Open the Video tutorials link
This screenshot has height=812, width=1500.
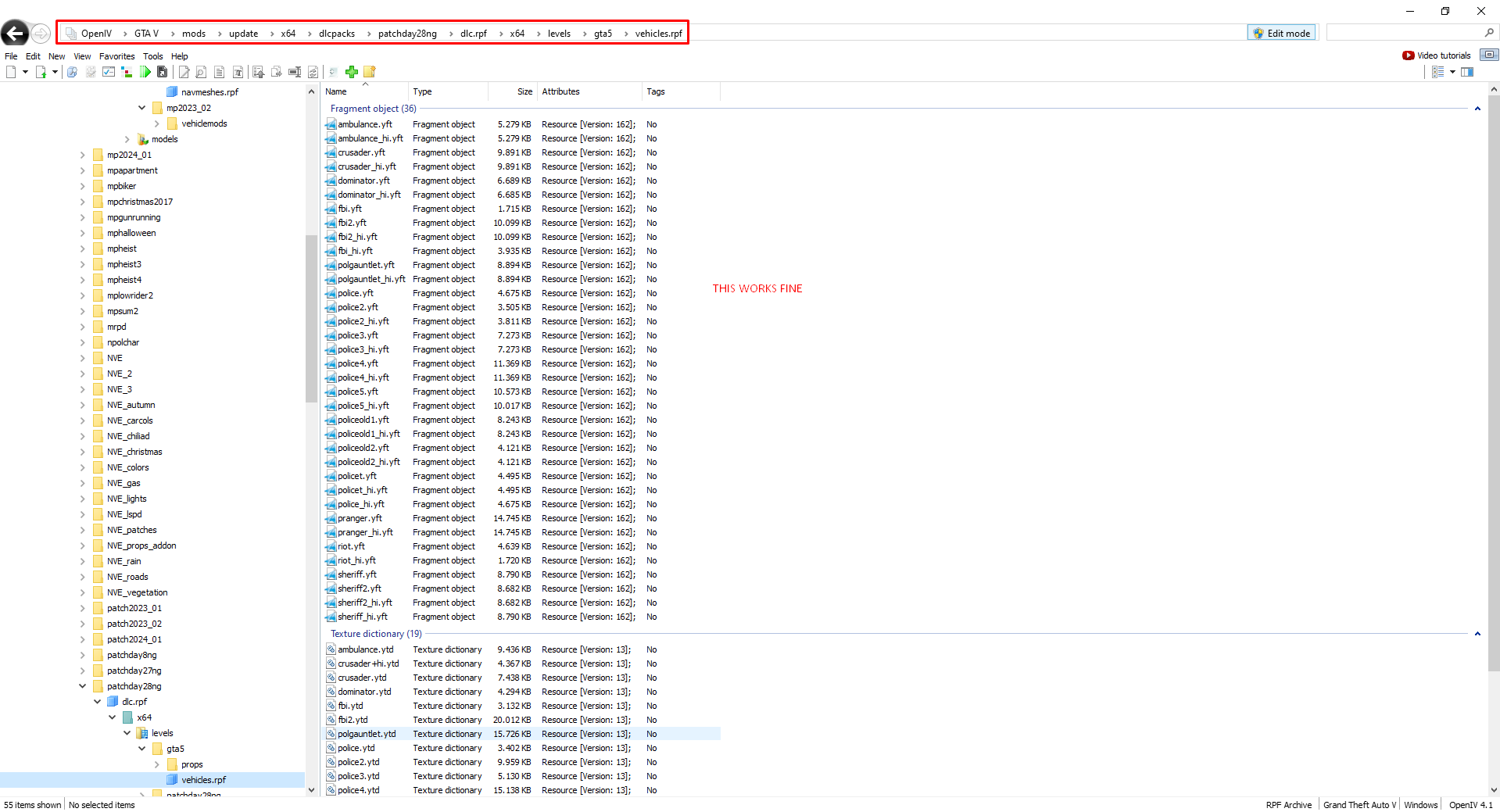(x=1437, y=55)
